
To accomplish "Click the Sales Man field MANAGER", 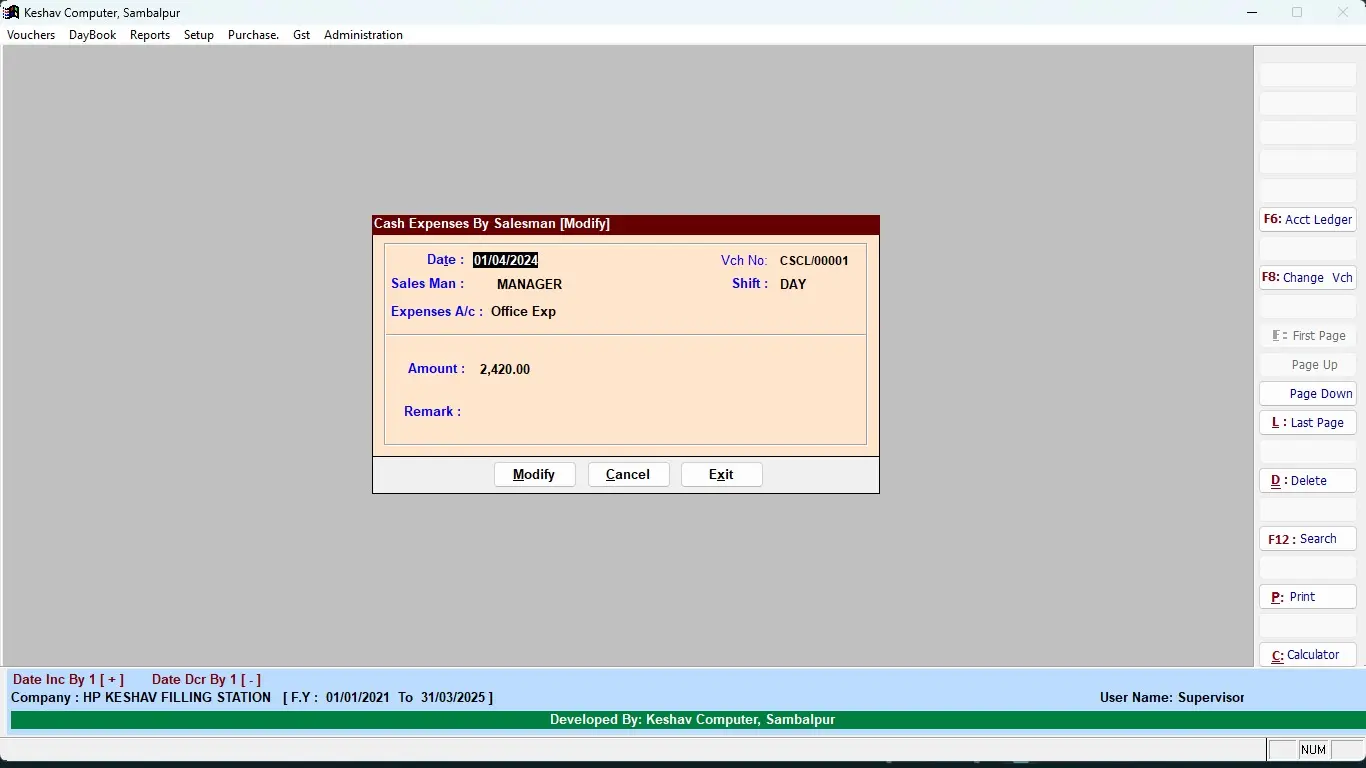I will (x=529, y=285).
